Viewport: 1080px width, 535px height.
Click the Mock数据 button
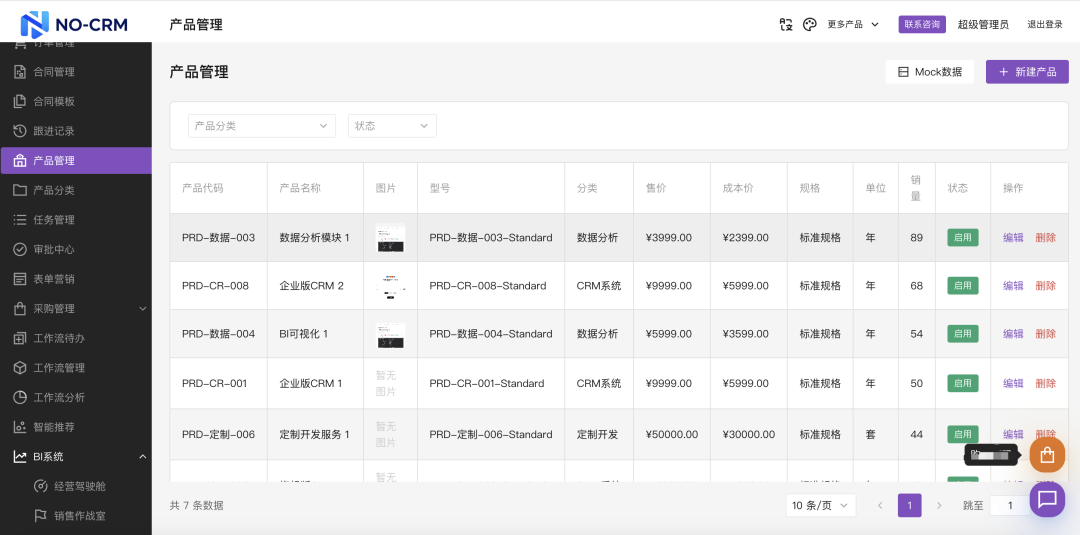pos(930,72)
